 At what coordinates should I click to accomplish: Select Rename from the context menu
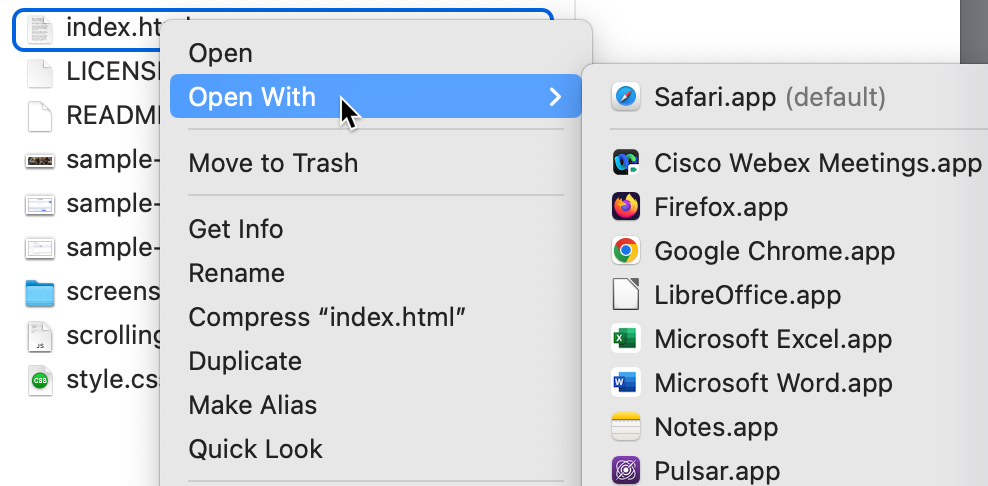[x=237, y=273]
